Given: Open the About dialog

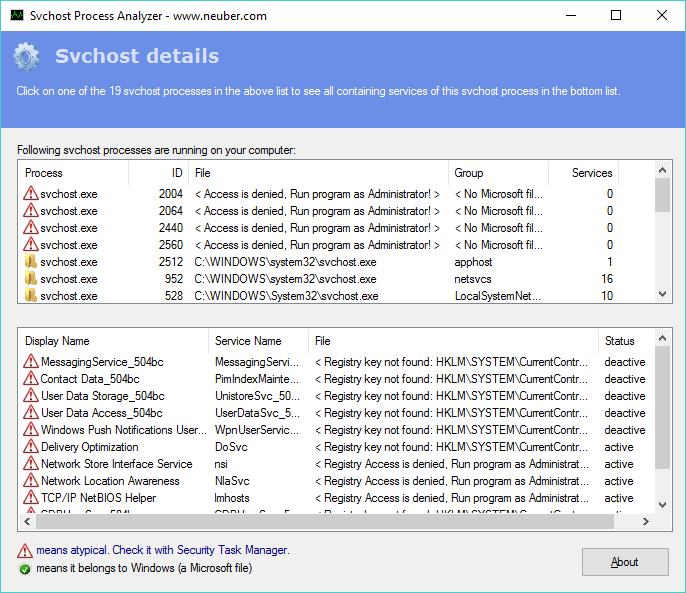Looking at the screenshot, I should [625, 562].
